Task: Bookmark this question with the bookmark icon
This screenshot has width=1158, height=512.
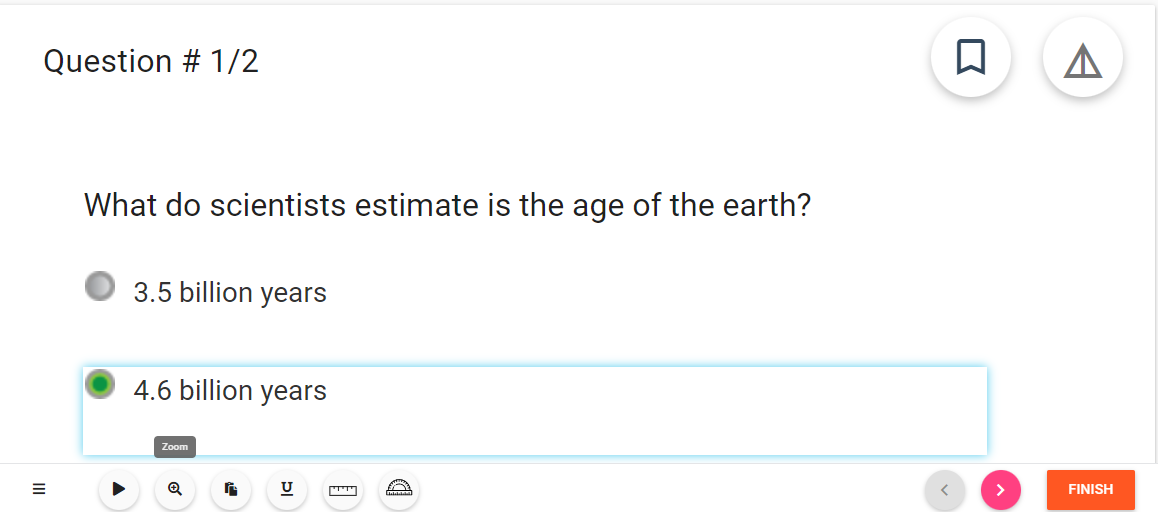Action: (x=970, y=57)
